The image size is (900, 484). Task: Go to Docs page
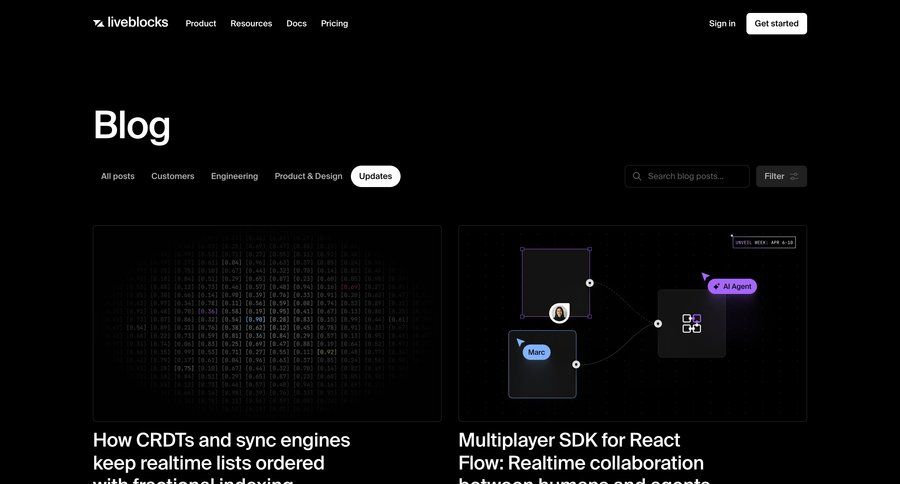[296, 24]
